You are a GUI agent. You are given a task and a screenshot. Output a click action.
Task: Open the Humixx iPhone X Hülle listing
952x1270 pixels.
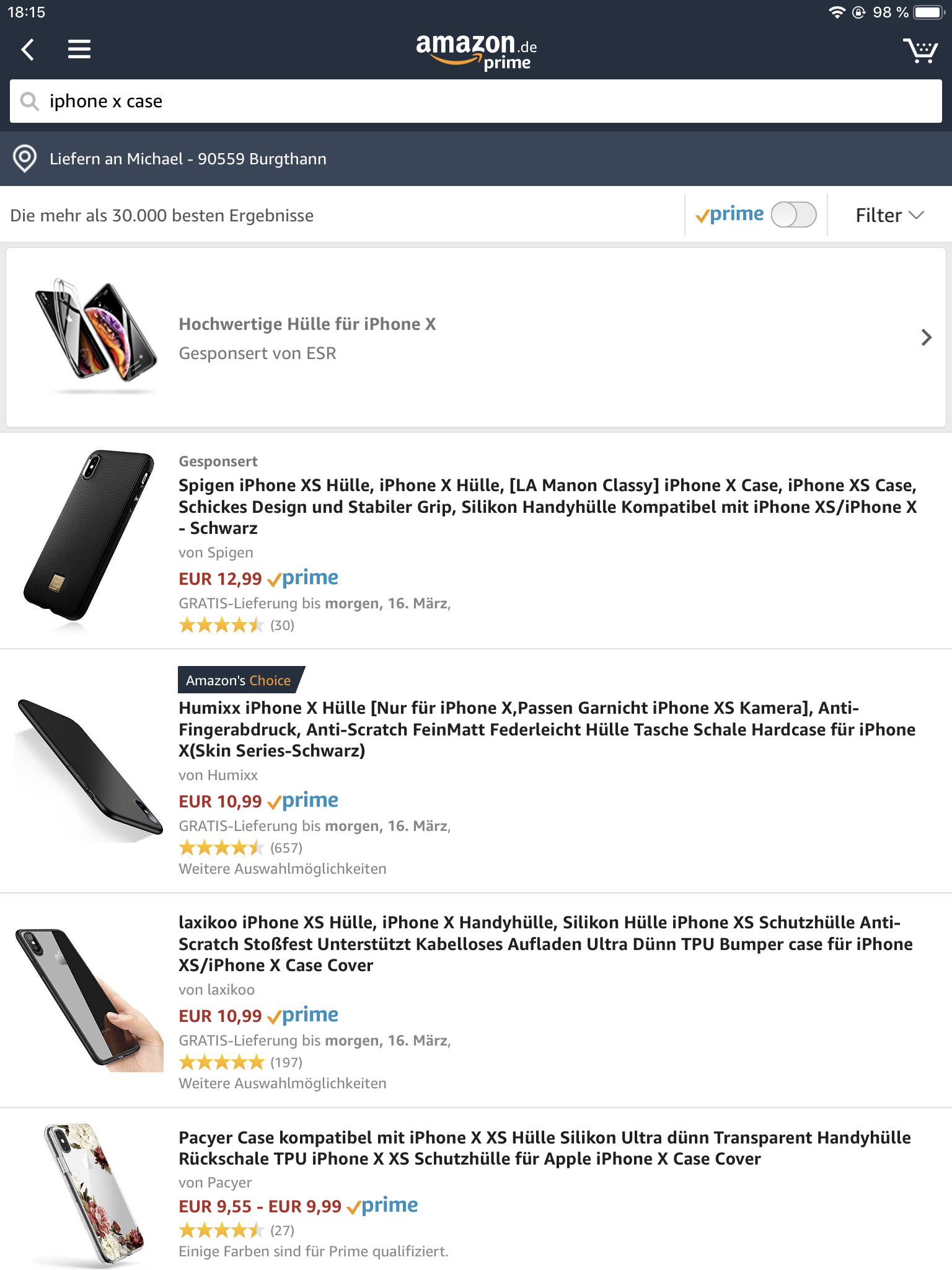[x=547, y=729]
